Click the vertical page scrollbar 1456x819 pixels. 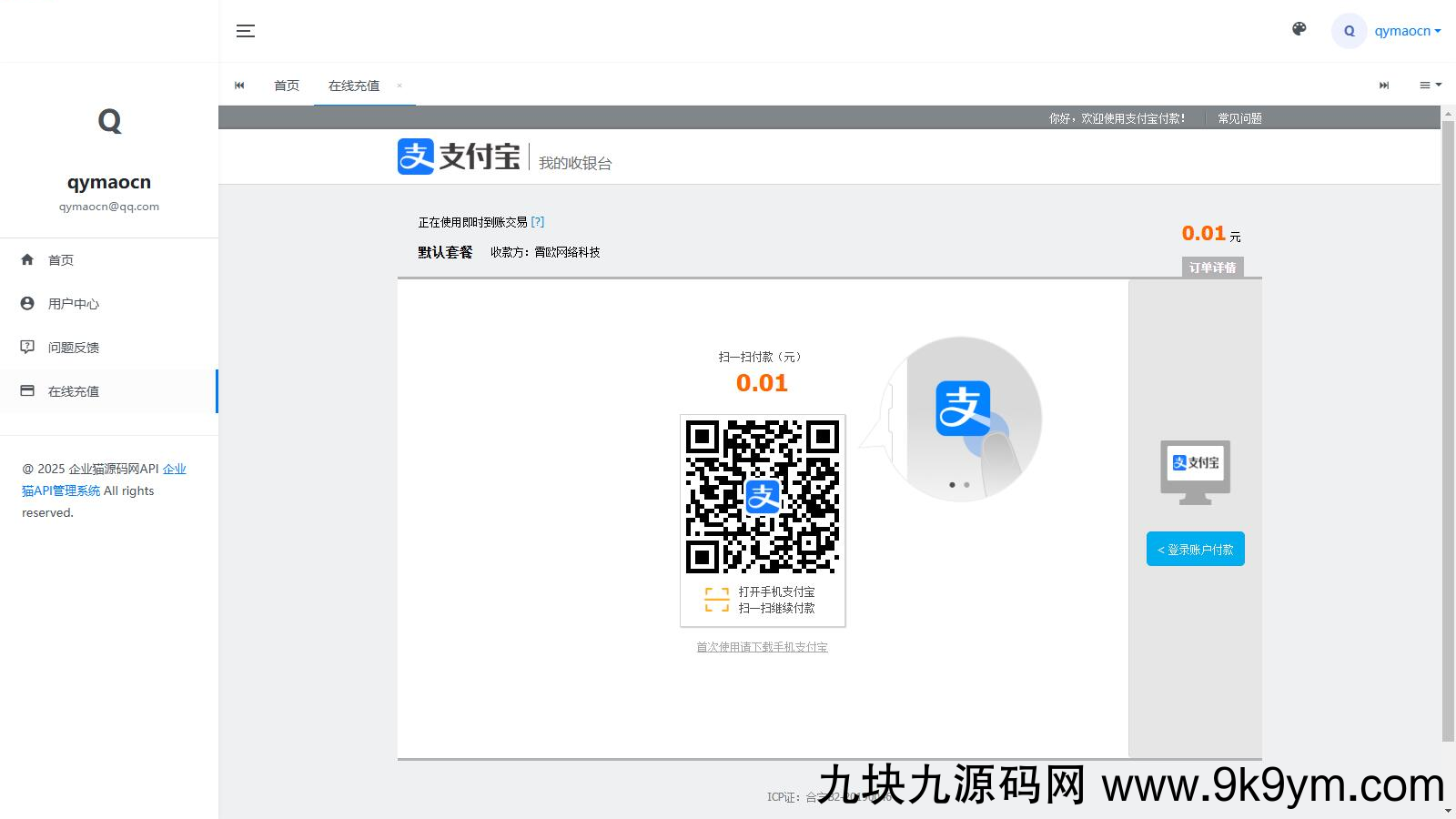[x=1448, y=428]
